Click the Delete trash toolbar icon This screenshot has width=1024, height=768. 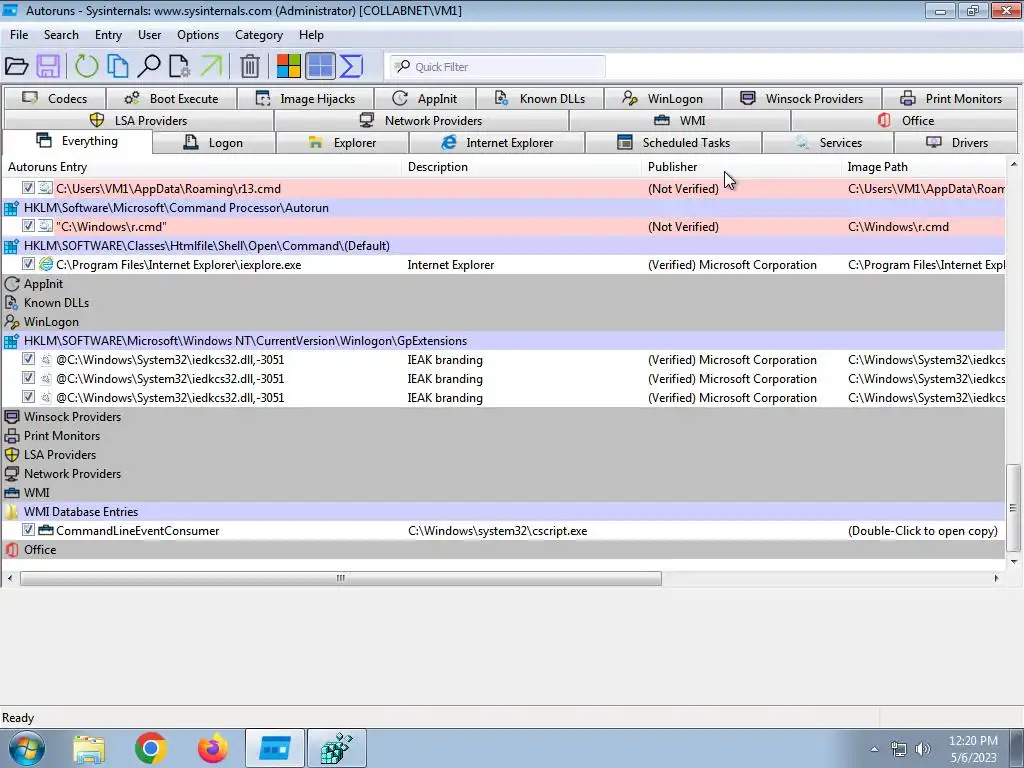click(249, 67)
